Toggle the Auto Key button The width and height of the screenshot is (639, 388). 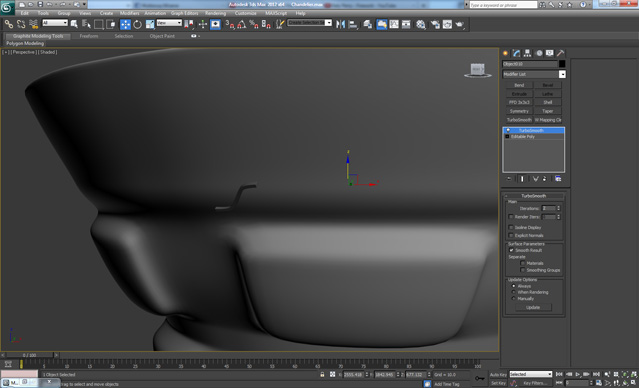[x=498, y=375]
